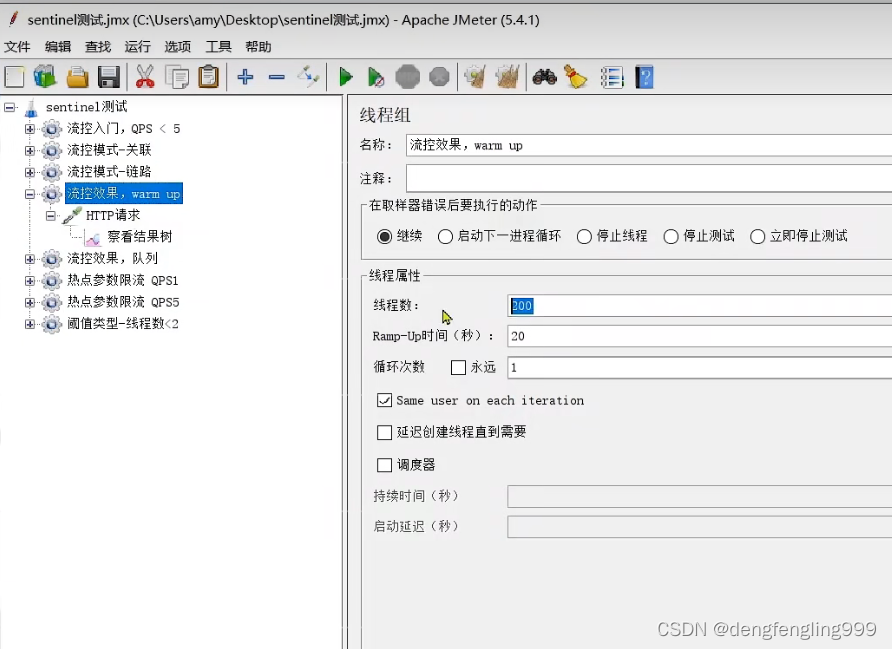Start the test with green play icon
The image size is (892, 649).
coord(345,77)
